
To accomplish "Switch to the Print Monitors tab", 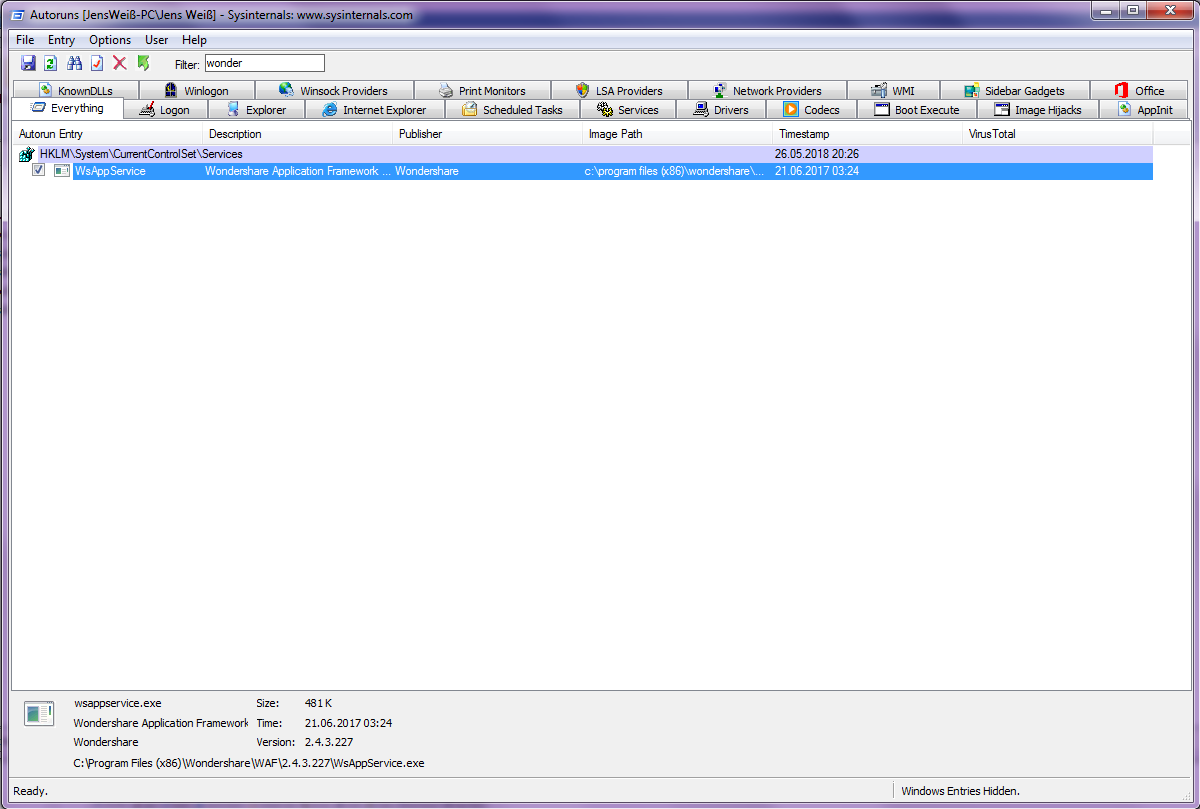I will (481, 90).
